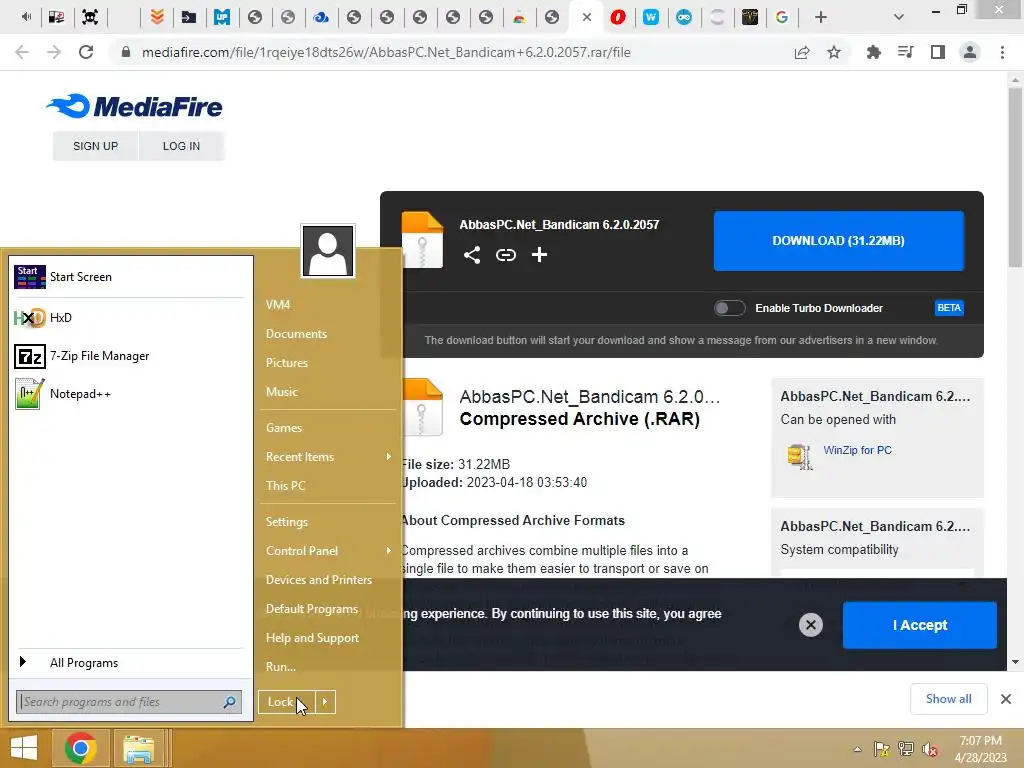The width and height of the screenshot is (1024, 768).
Task: Click the plus icon to add the file
Action: coord(539,255)
